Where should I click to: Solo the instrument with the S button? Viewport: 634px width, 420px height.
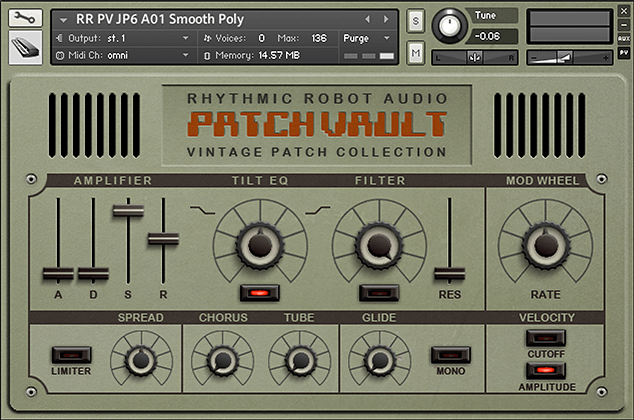point(416,19)
